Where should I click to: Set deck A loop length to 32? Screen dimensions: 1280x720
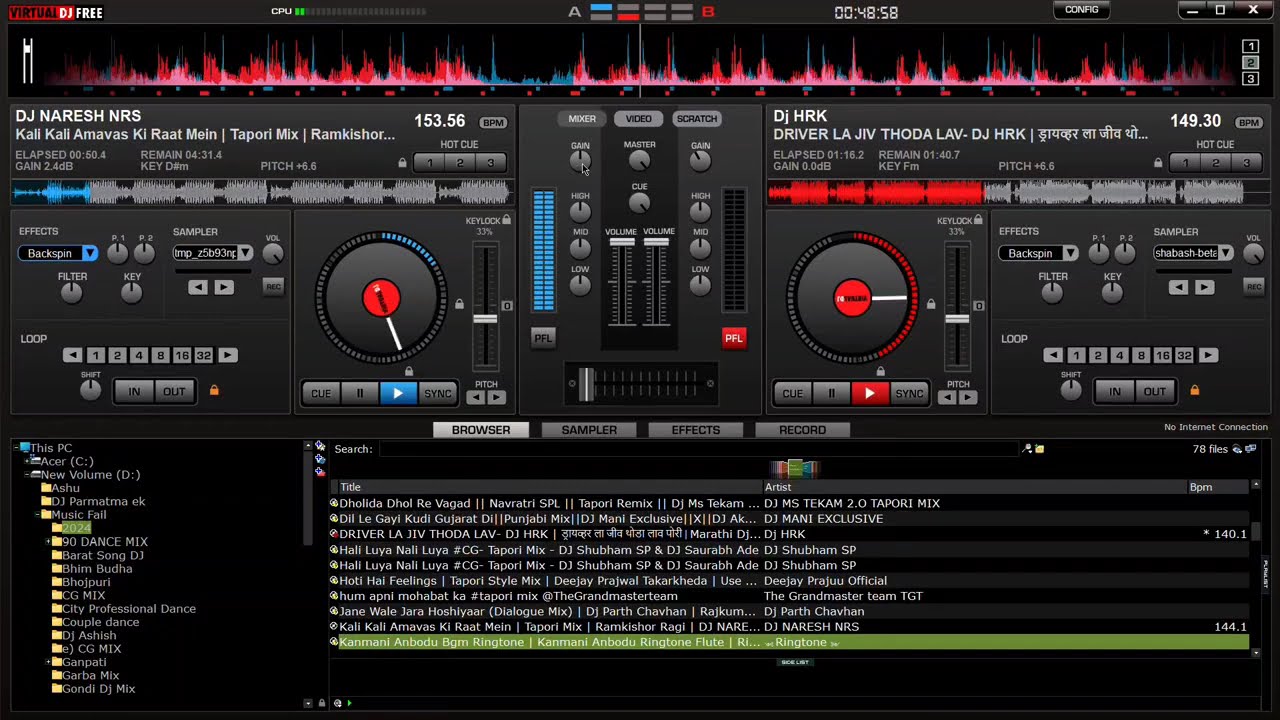pyautogui.click(x=204, y=355)
